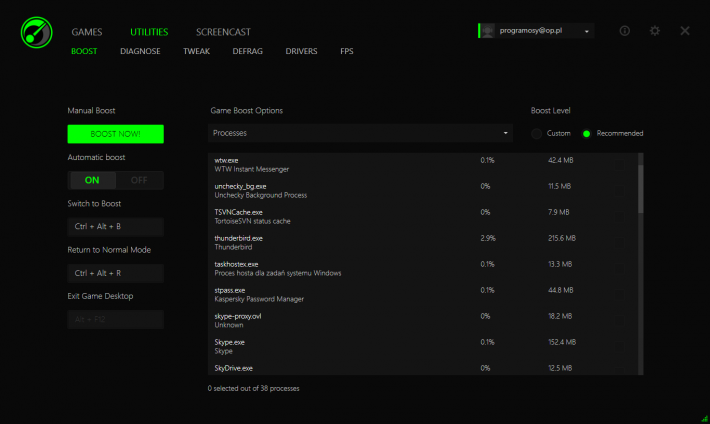The height and width of the screenshot is (424, 710).
Task: Click the window resize grip icon
Action: tap(705, 419)
